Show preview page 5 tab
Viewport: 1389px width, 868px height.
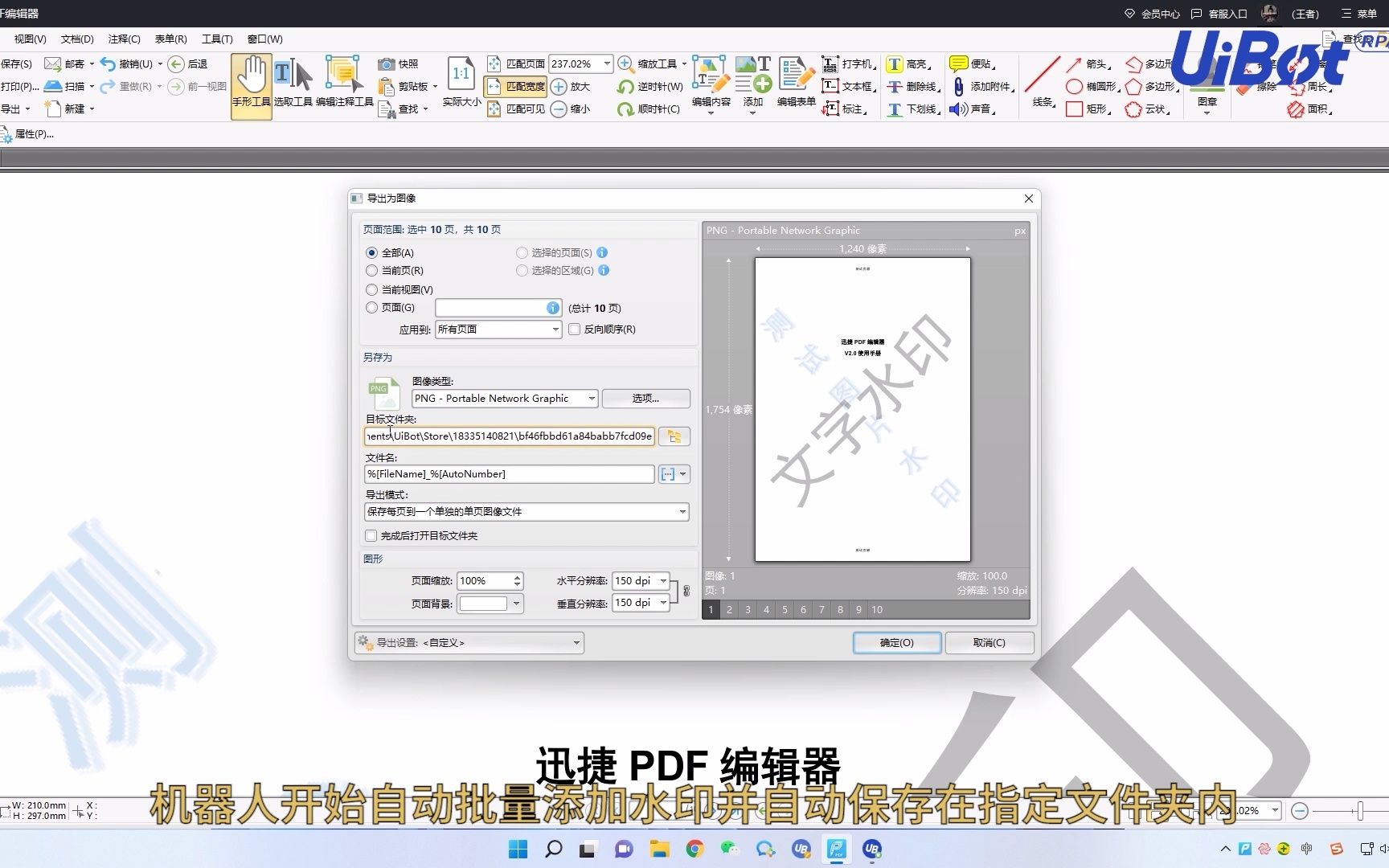[x=785, y=609]
